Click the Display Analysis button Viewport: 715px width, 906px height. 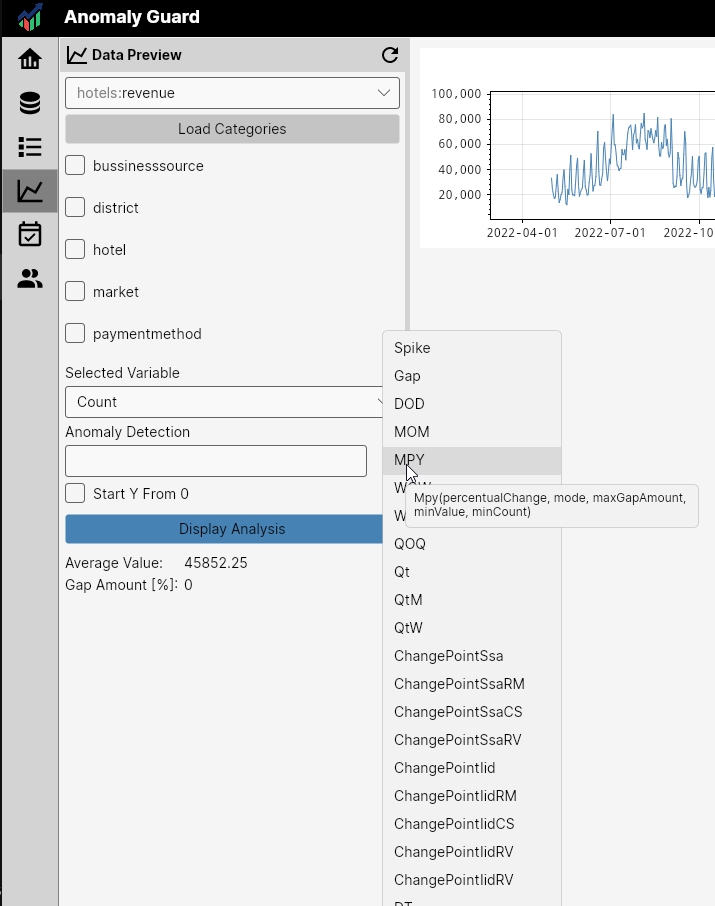(224, 529)
